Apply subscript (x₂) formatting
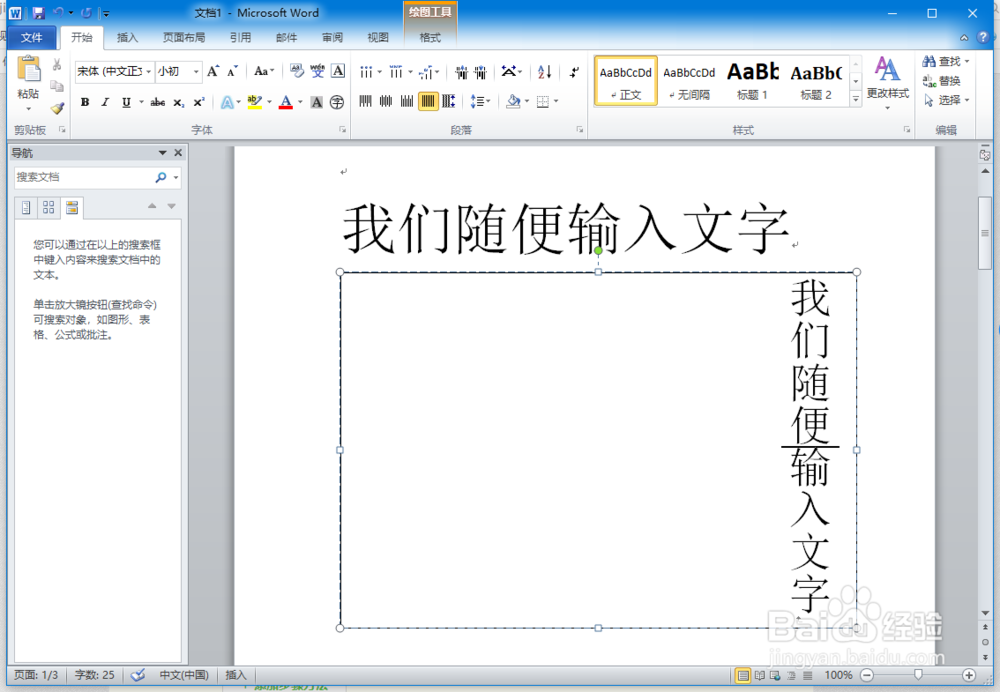The image size is (1000, 692). [x=179, y=102]
